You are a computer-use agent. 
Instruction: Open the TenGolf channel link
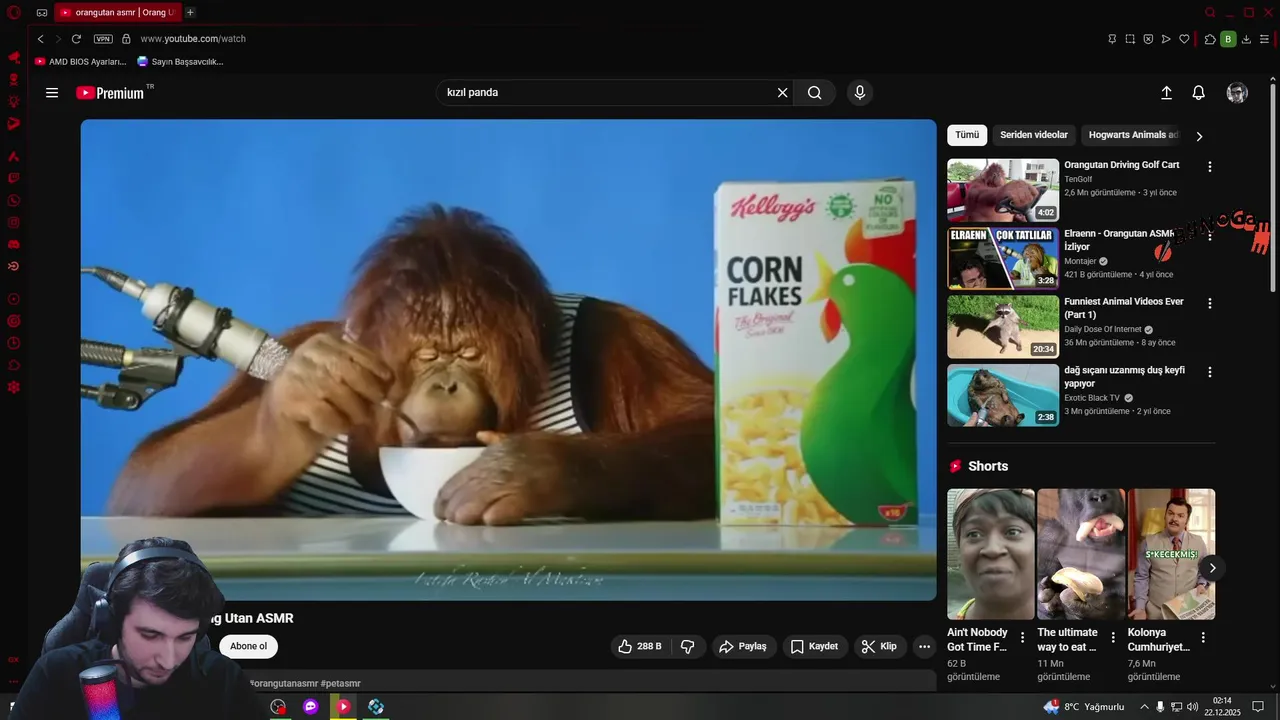1078,179
